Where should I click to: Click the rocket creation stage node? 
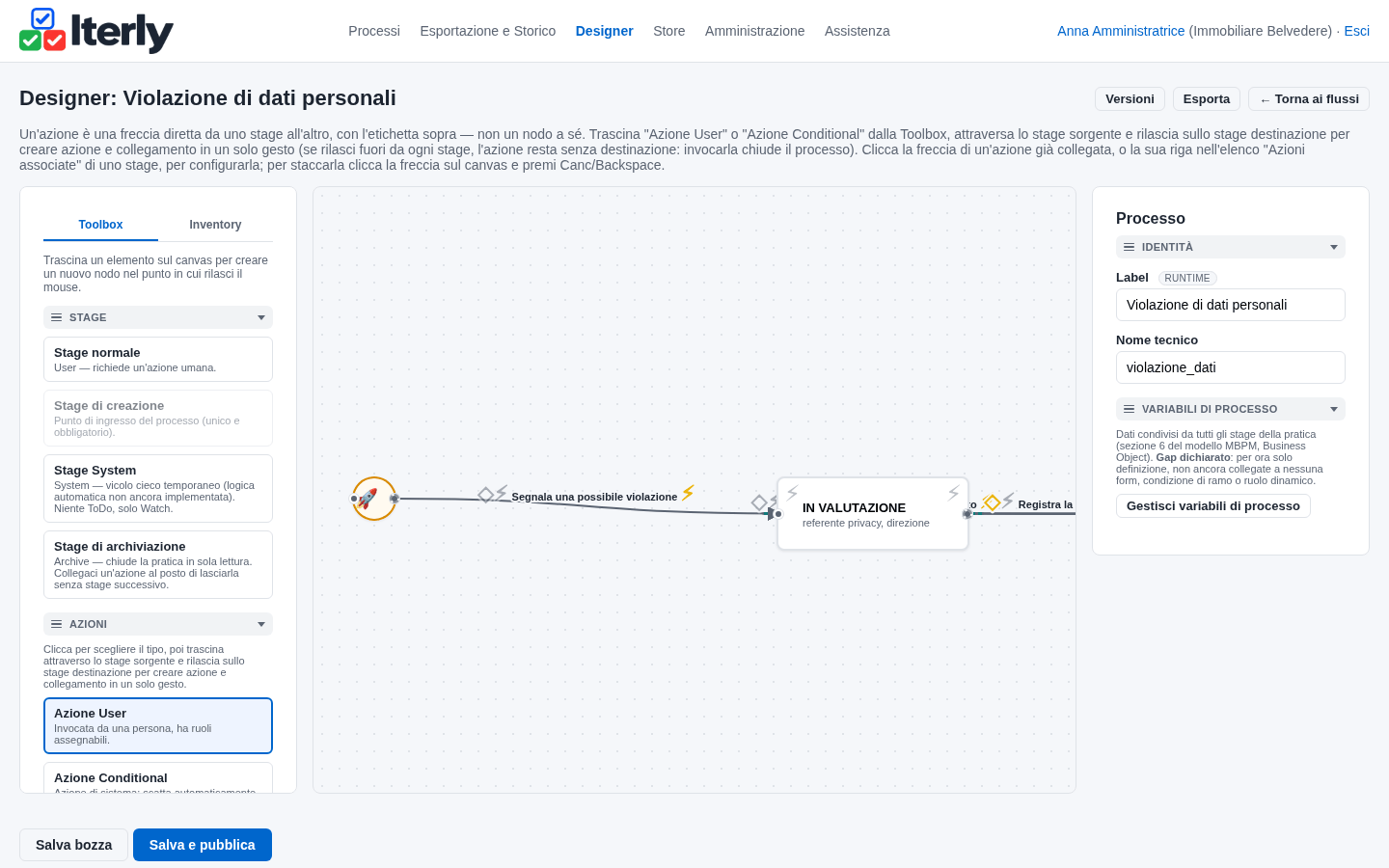pyautogui.click(x=374, y=499)
